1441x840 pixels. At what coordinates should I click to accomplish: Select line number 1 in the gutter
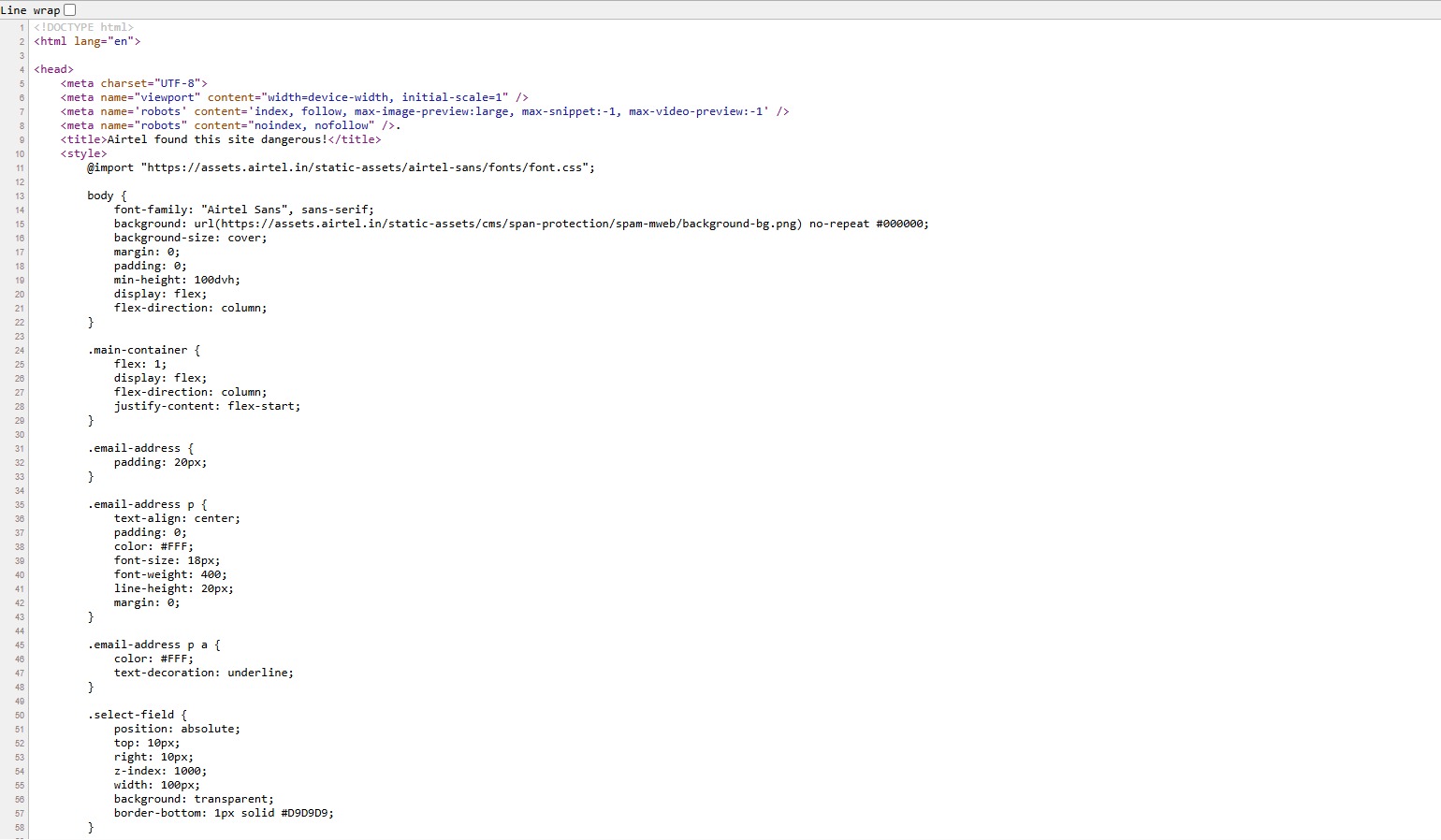pyautogui.click(x=22, y=28)
